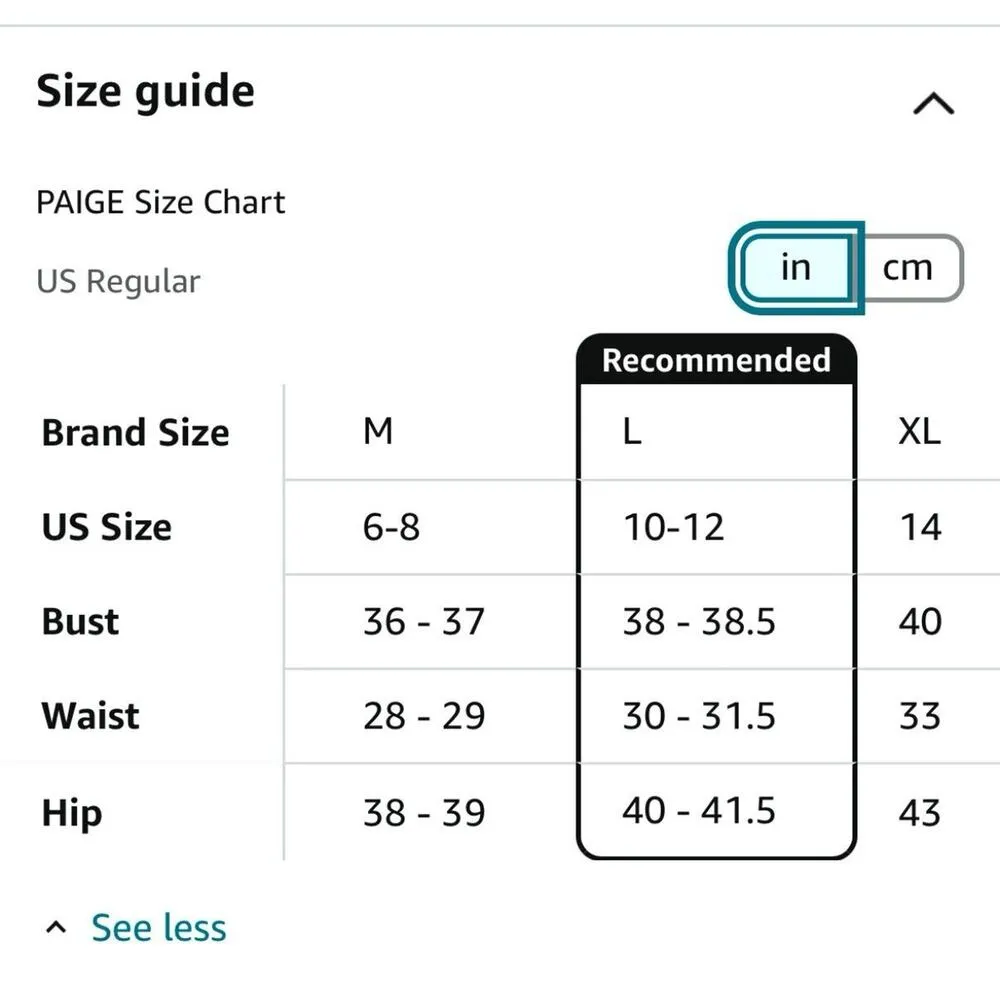Click the See less link
1000x1000 pixels.
coord(158,928)
